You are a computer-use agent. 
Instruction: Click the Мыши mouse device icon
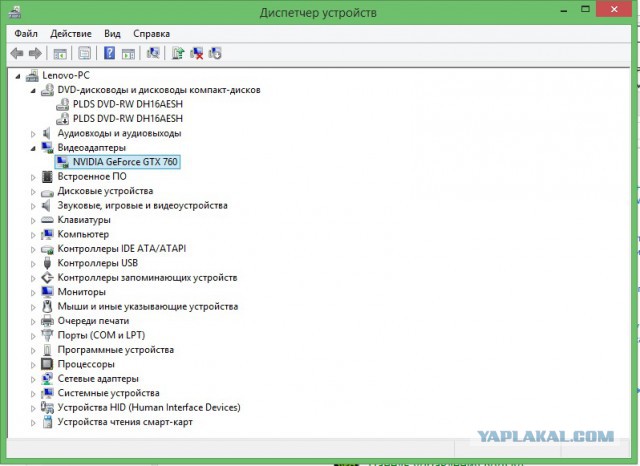[47, 306]
